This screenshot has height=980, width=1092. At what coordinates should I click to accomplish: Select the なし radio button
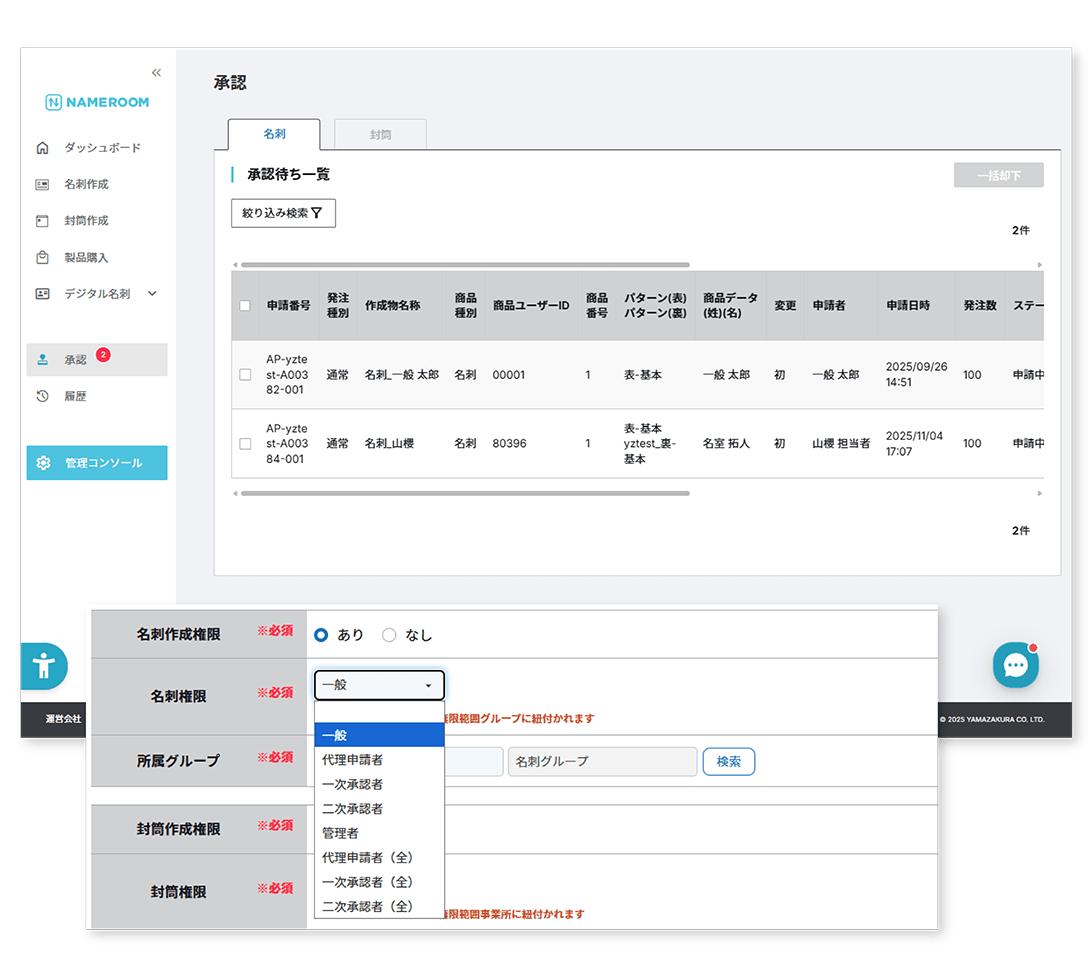pos(389,635)
